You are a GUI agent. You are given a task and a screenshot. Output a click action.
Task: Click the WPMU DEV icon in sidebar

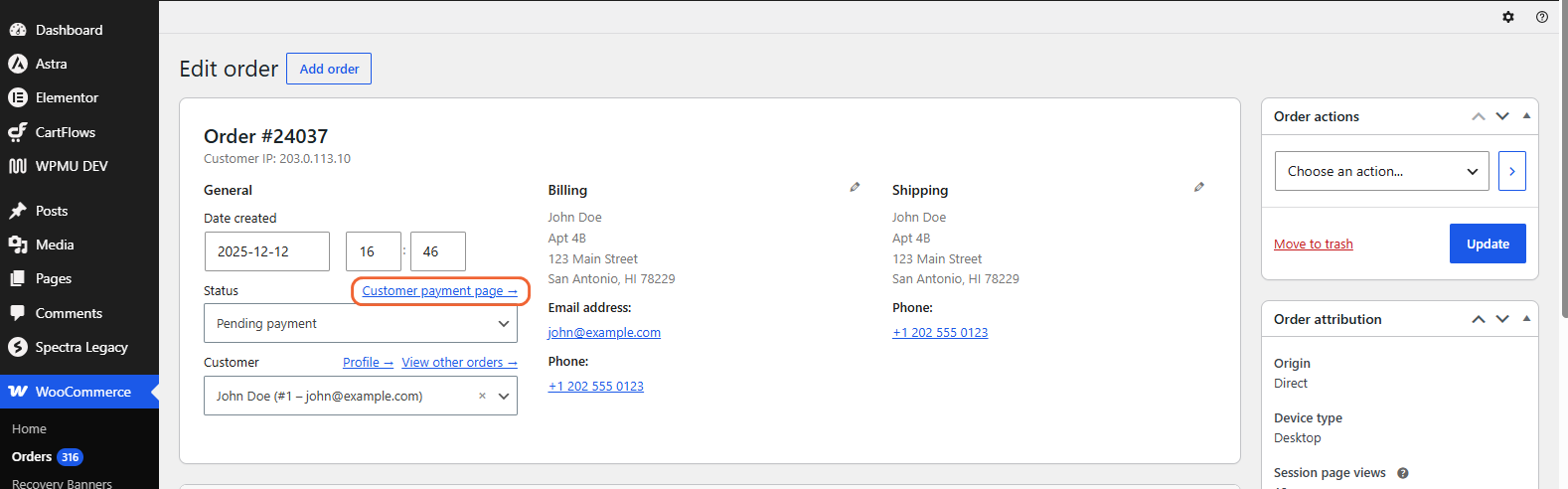[18, 166]
